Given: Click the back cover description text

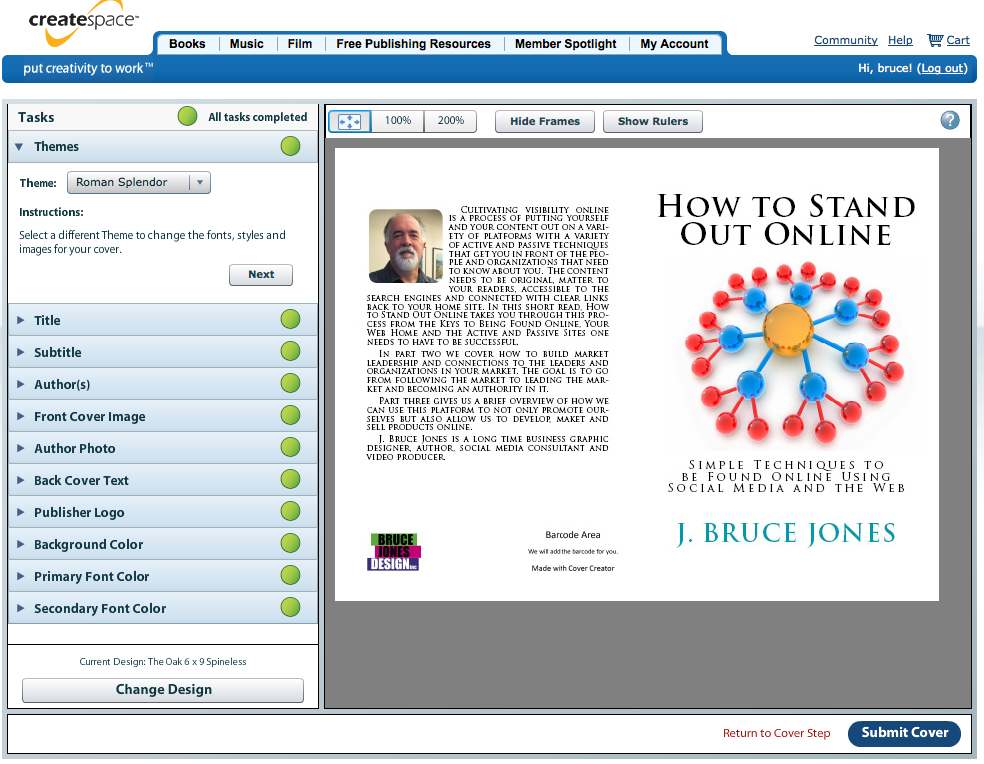Looking at the screenshot, I should point(488,333).
